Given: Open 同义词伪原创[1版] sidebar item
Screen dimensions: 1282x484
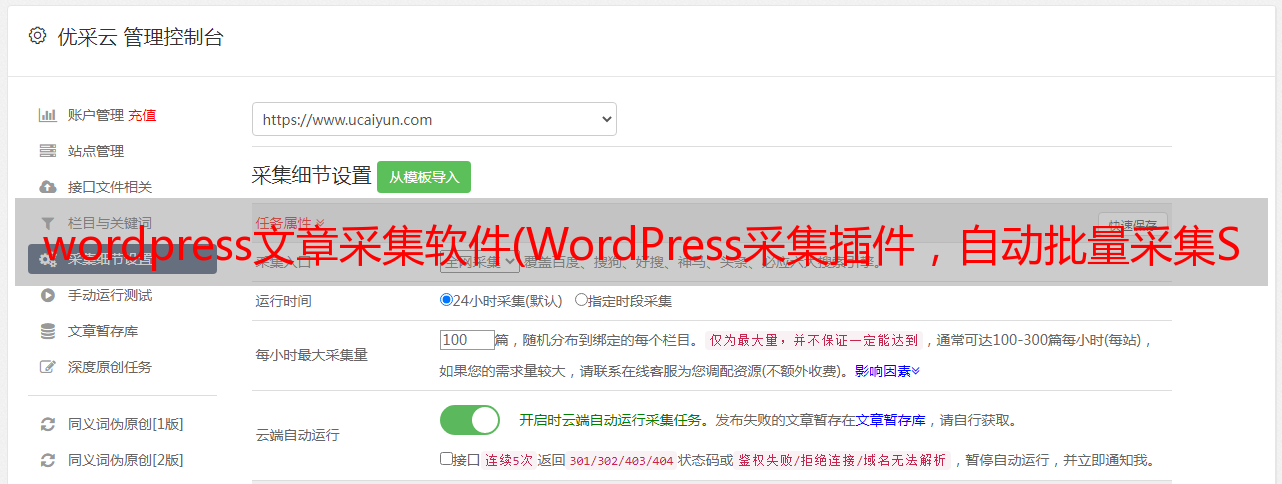Looking at the screenshot, I should (x=126, y=424).
